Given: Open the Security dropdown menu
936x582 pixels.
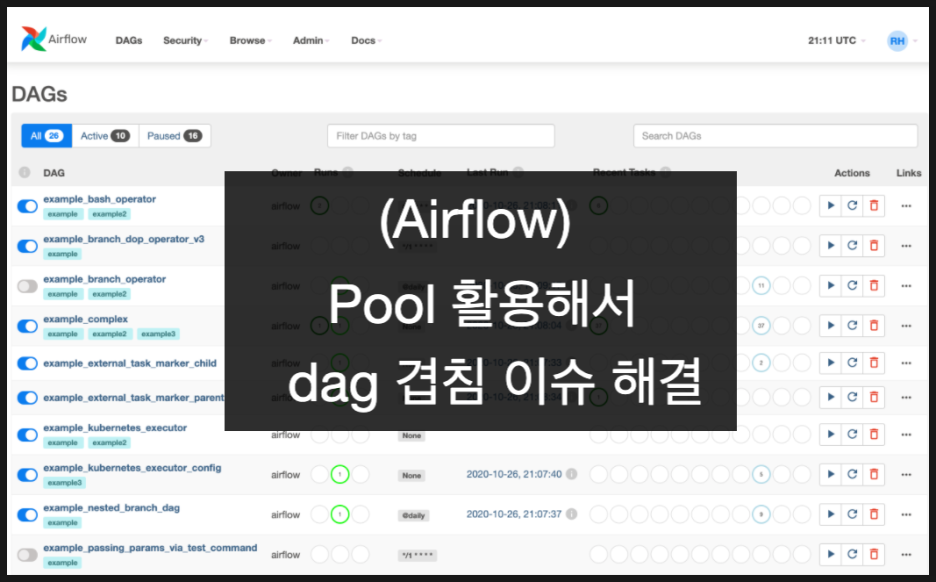Looking at the screenshot, I should point(186,41).
